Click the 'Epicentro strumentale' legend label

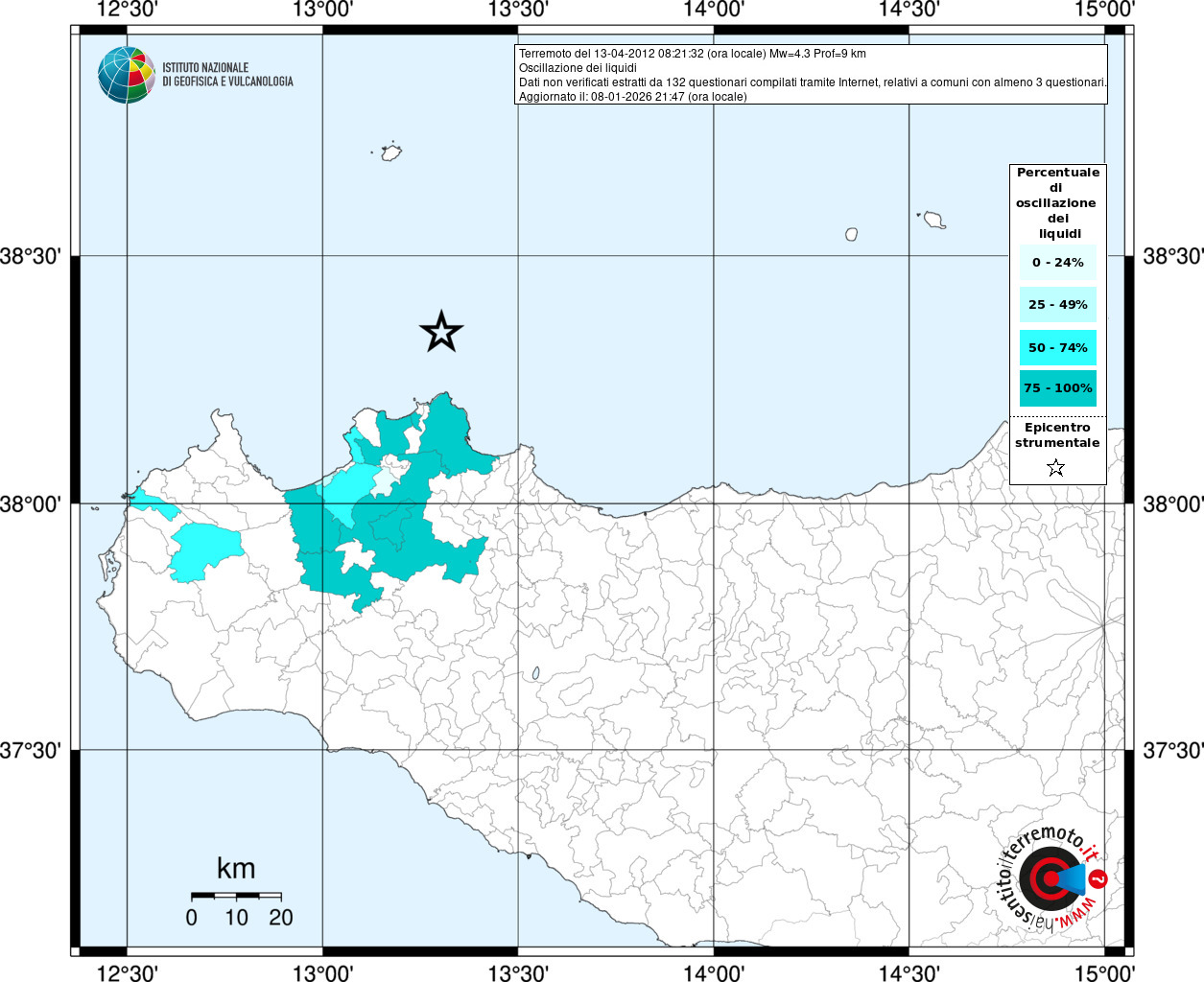1057,435
